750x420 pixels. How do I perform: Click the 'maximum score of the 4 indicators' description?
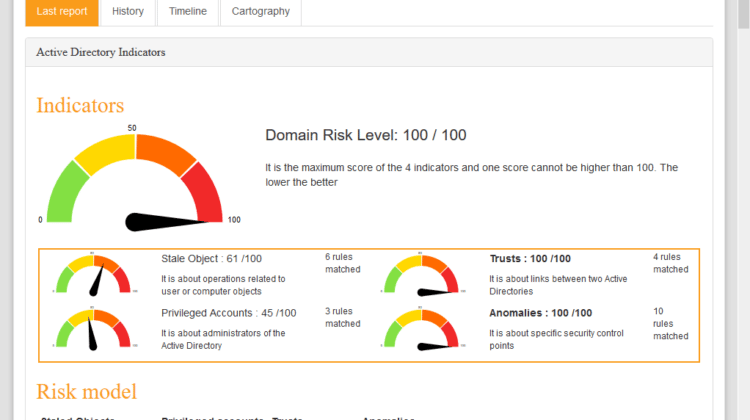click(472, 175)
